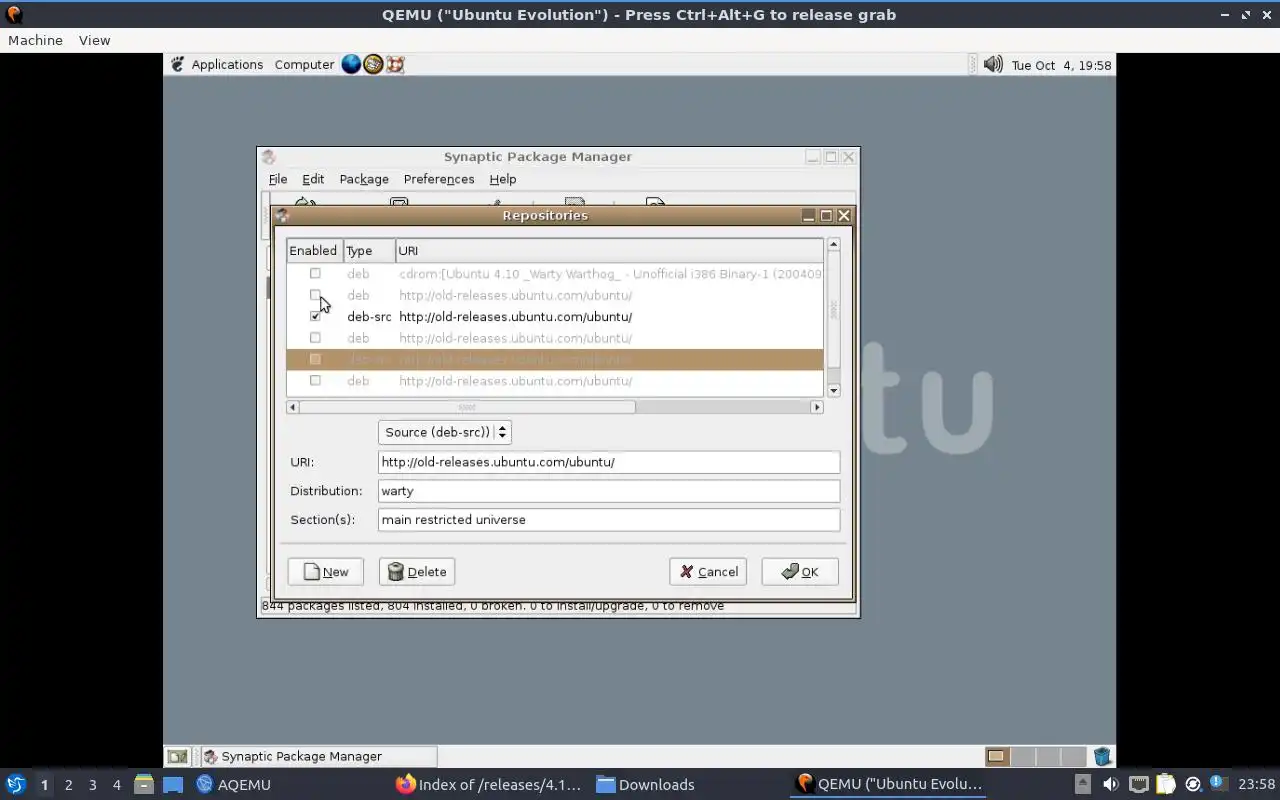Toggle the checkbox in the highlighted repository row

[315, 359]
